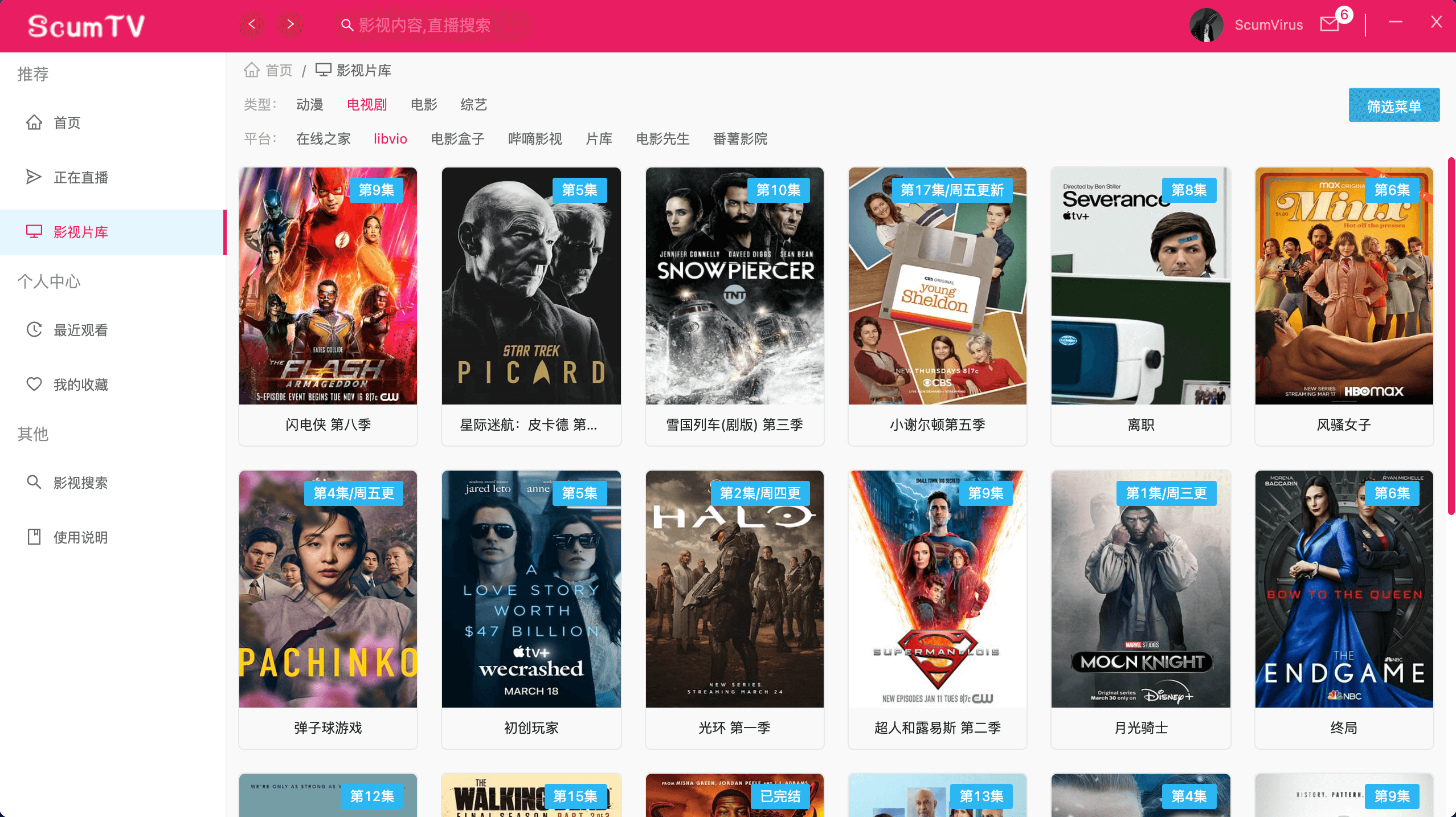This screenshot has height=817, width=1456.
Task: Select the 动漫 type filter
Action: tap(309, 105)
